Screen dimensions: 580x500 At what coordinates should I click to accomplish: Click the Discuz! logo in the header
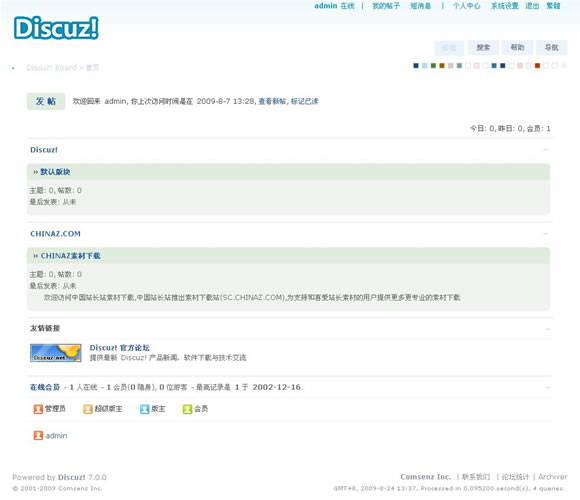(x=56, y=28)
